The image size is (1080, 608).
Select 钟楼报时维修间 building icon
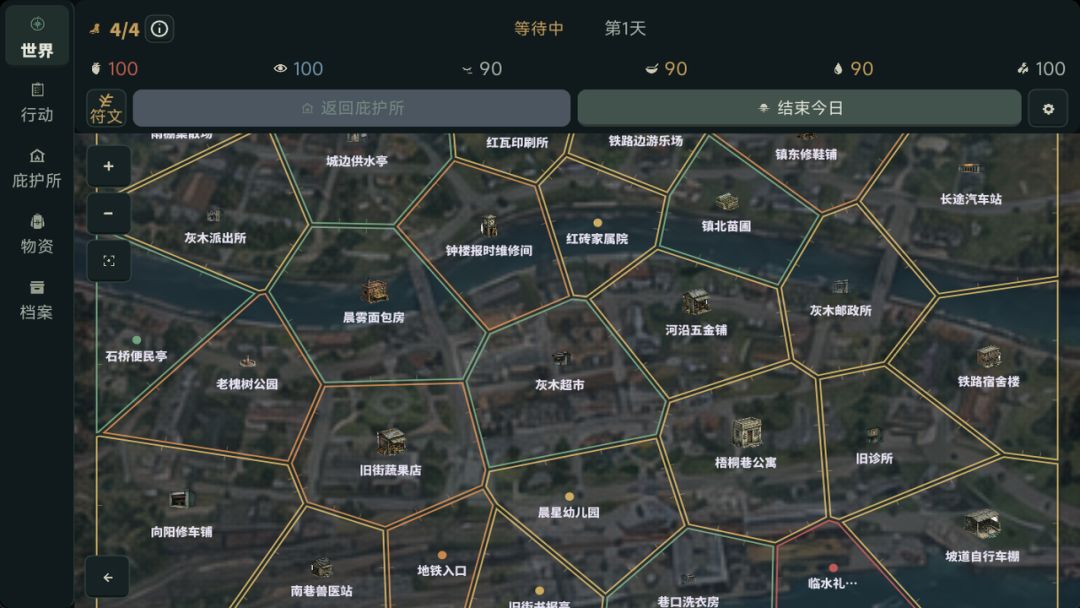coord(488,226)
